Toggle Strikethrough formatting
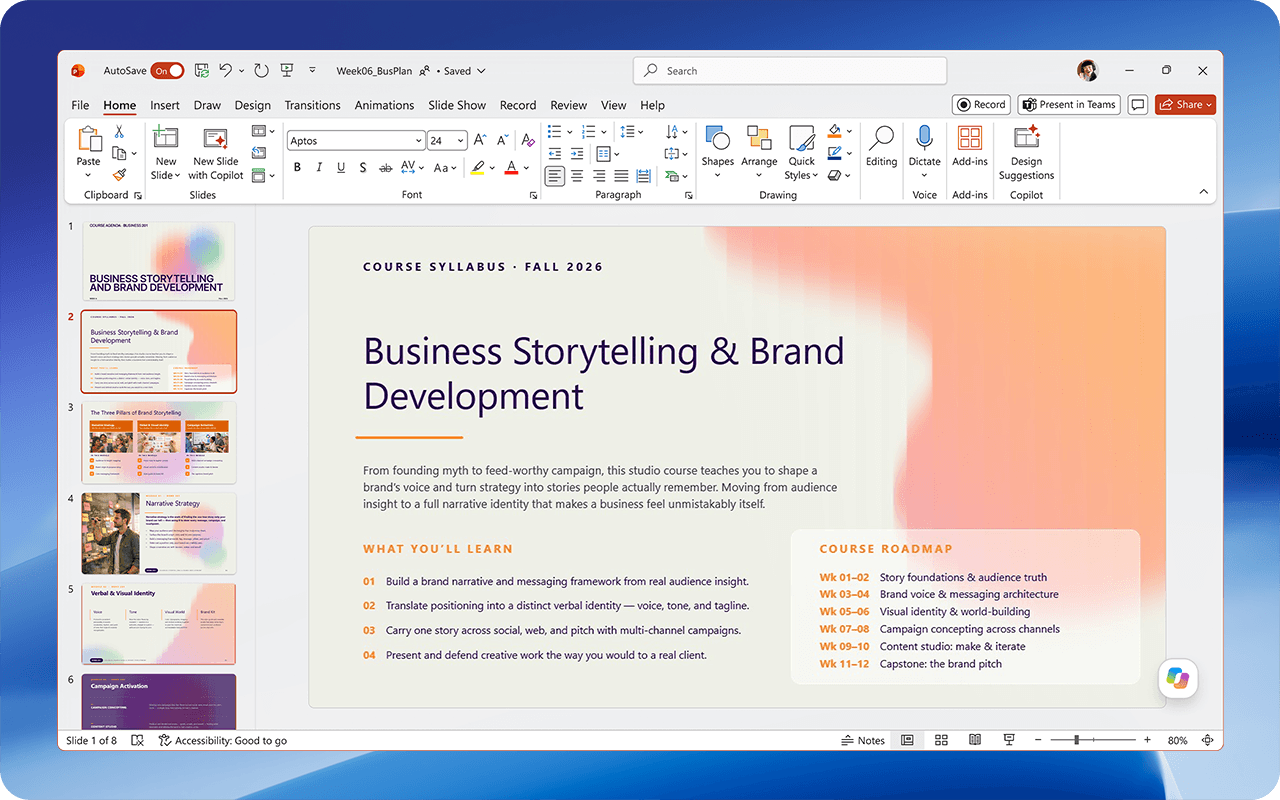 pos(386,168)
